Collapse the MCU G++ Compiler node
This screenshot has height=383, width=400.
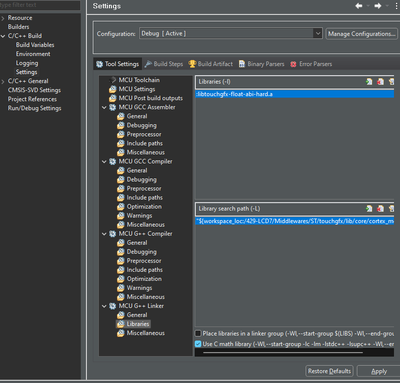pos(104,234)
